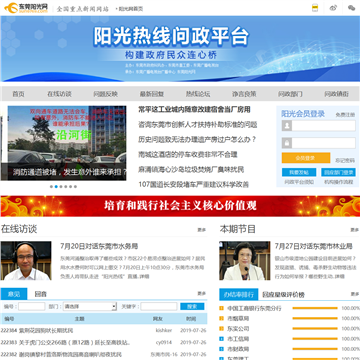Focus the 编号 search input field

pos(32,306)
